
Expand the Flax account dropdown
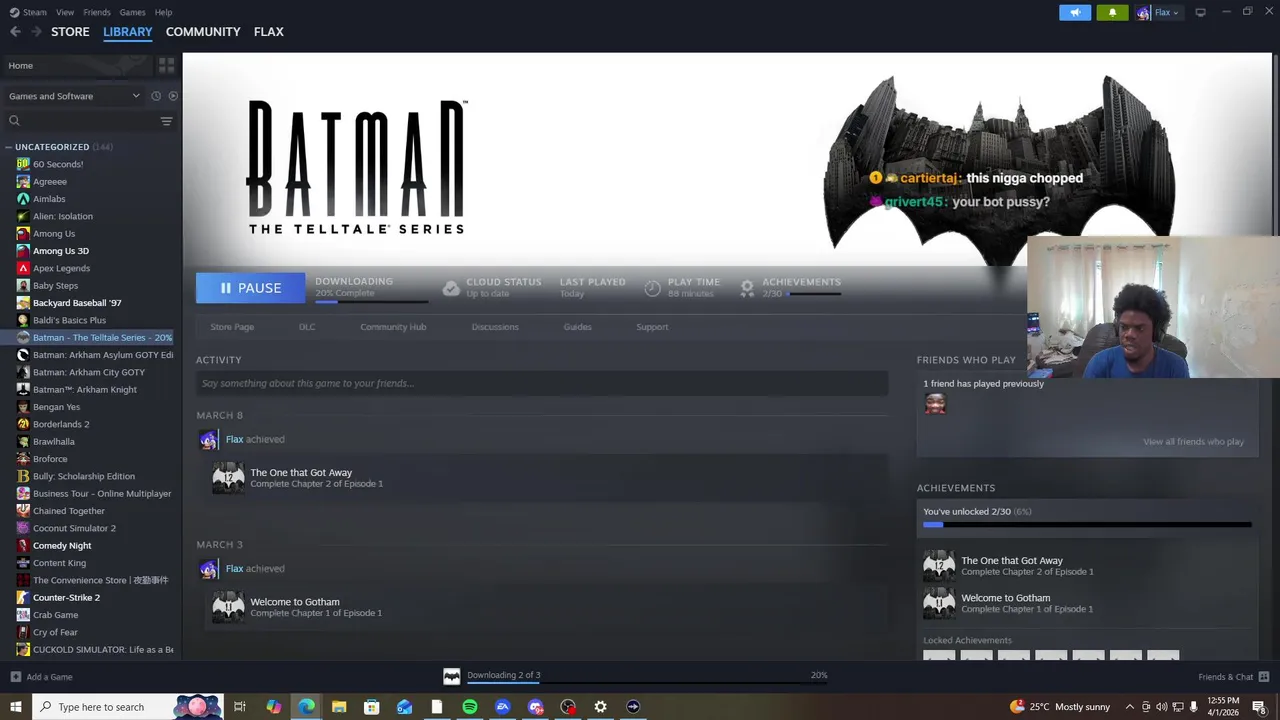[x=1167, y=13]
